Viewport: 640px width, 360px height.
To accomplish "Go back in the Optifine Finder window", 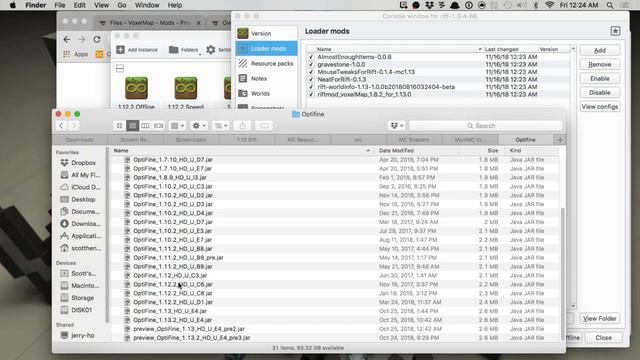I will coord(61,126).
